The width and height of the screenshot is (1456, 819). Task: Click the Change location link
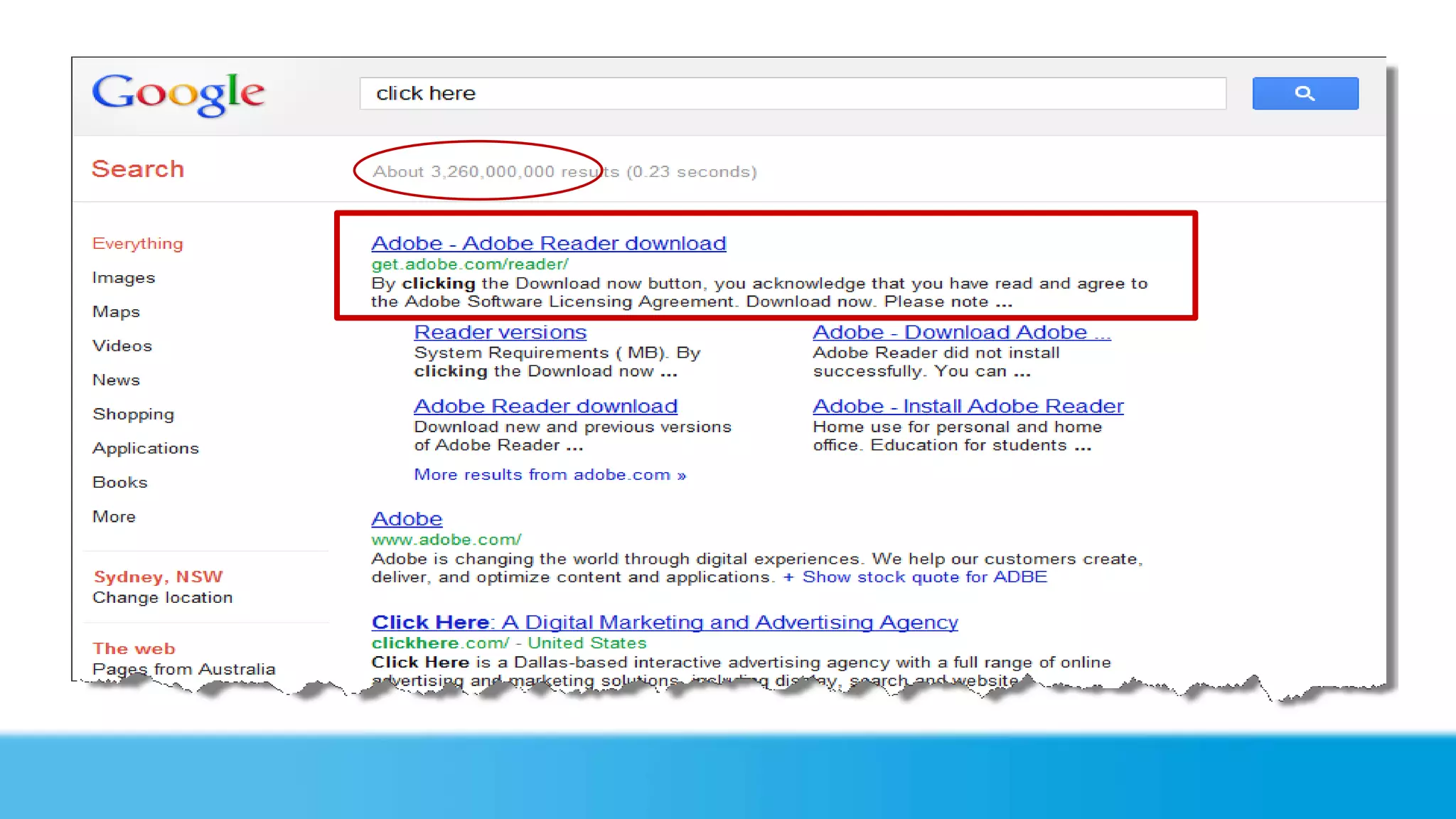coord(163,598)
